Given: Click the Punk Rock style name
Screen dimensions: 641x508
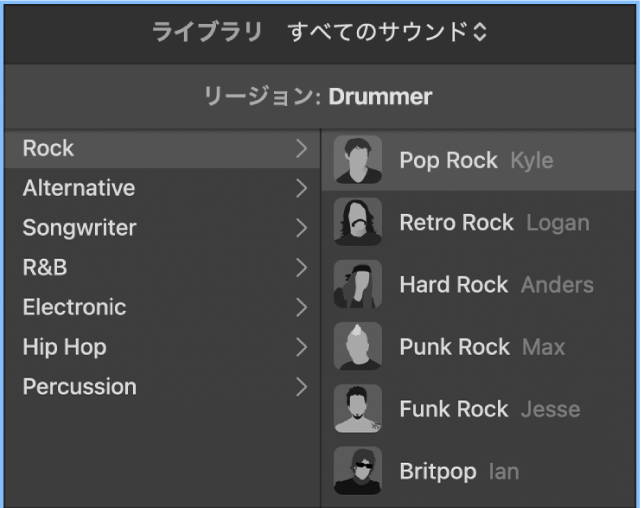Looking at the screenshot, I should (x=455, y=347).
